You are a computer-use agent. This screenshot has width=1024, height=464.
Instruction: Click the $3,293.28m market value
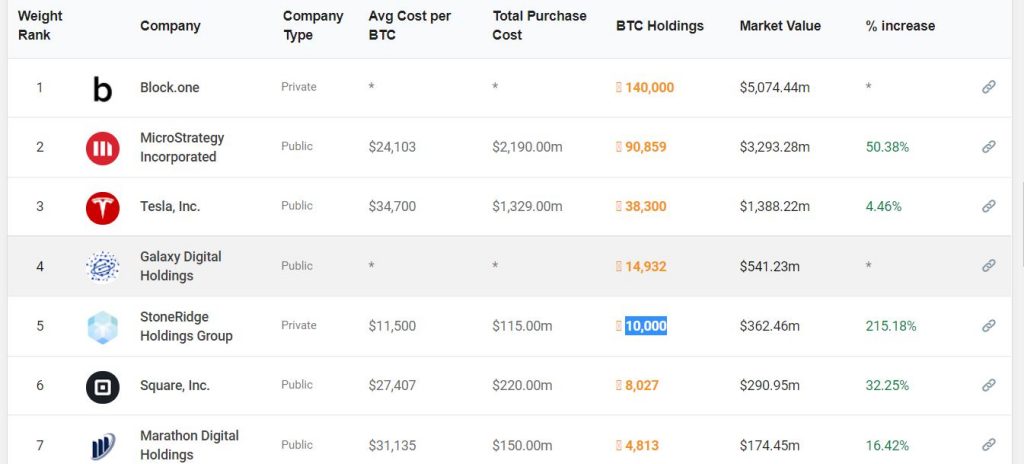tap(775, 147)
